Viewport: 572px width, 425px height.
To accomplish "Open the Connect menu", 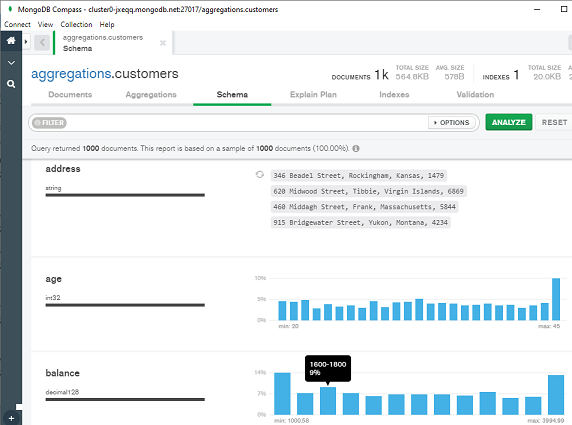I will 17,24.
